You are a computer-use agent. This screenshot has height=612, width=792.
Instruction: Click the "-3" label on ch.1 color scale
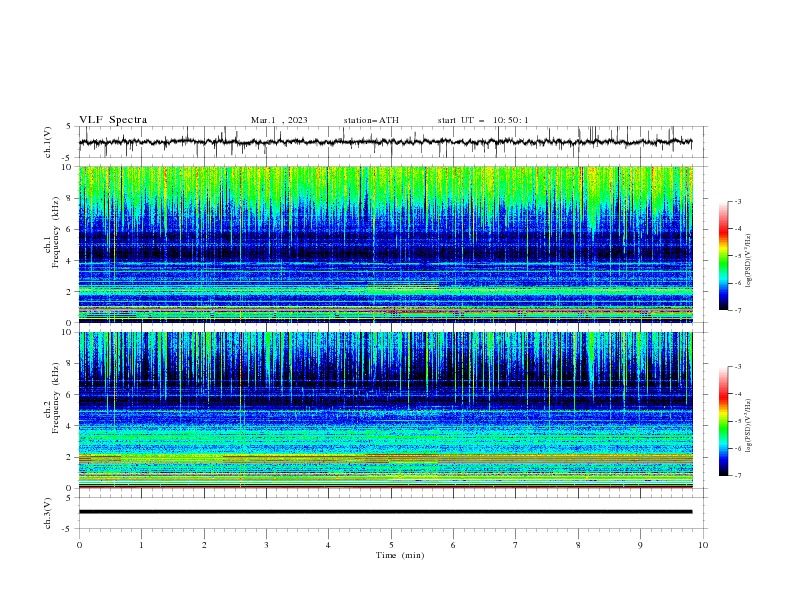click(x=738, y=201)
